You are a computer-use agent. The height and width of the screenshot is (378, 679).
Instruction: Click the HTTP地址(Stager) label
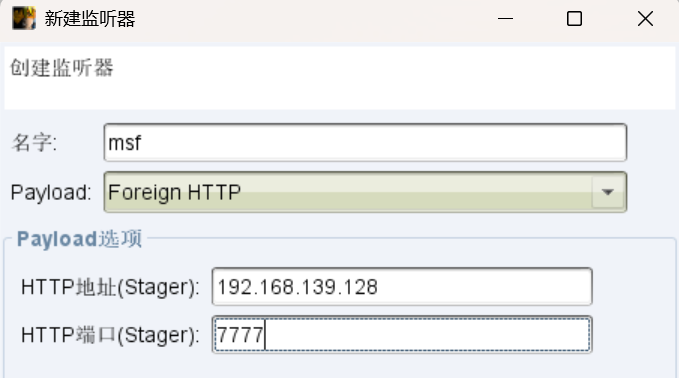tap(110, 287)
